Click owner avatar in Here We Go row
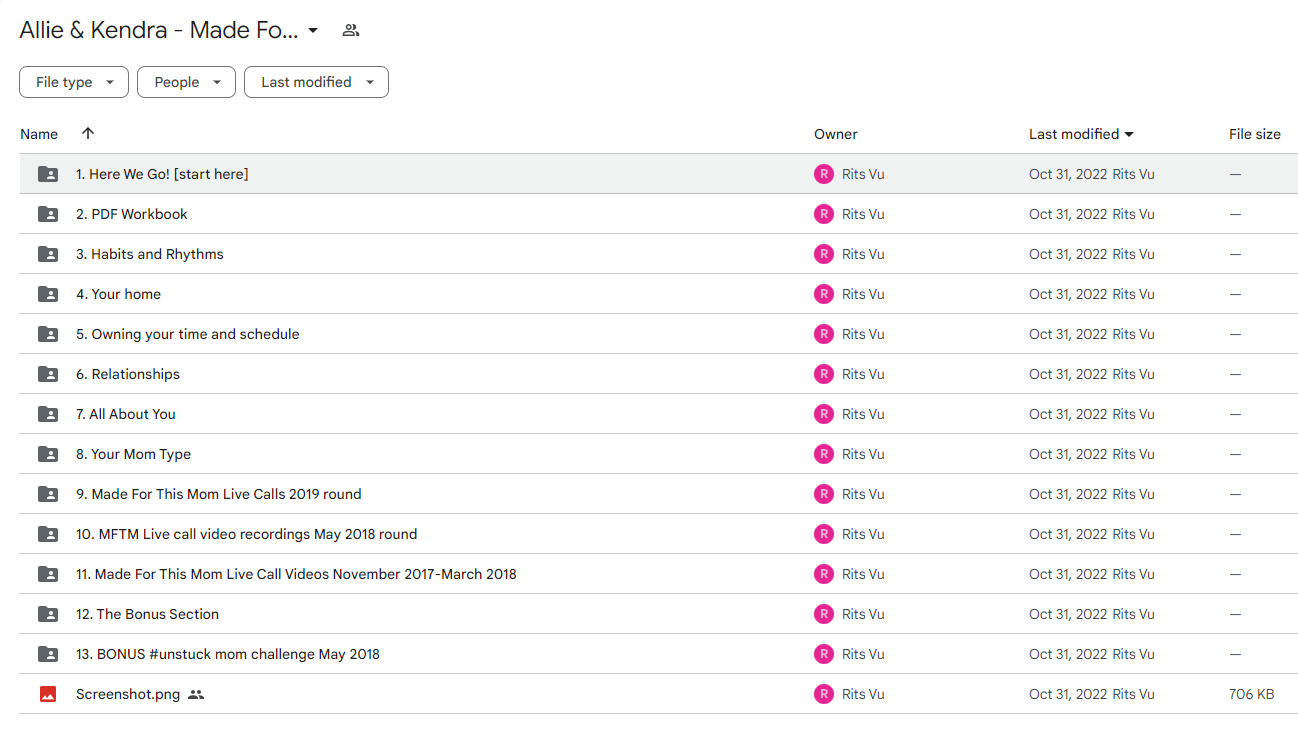Viewport: 1298px width, 736px height. (x=824, y=174)
